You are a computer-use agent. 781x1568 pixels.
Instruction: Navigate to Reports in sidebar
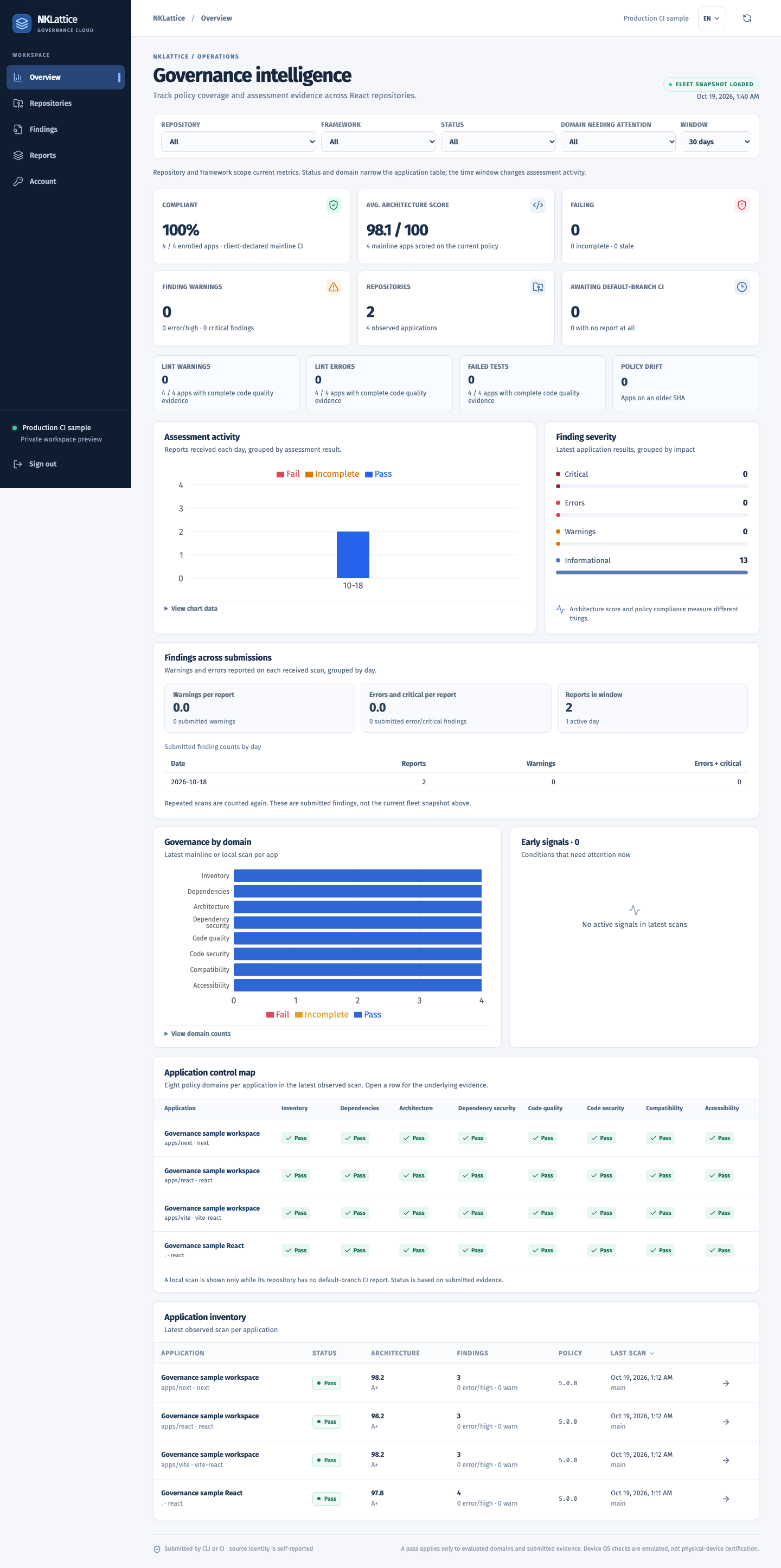point(65,155)
